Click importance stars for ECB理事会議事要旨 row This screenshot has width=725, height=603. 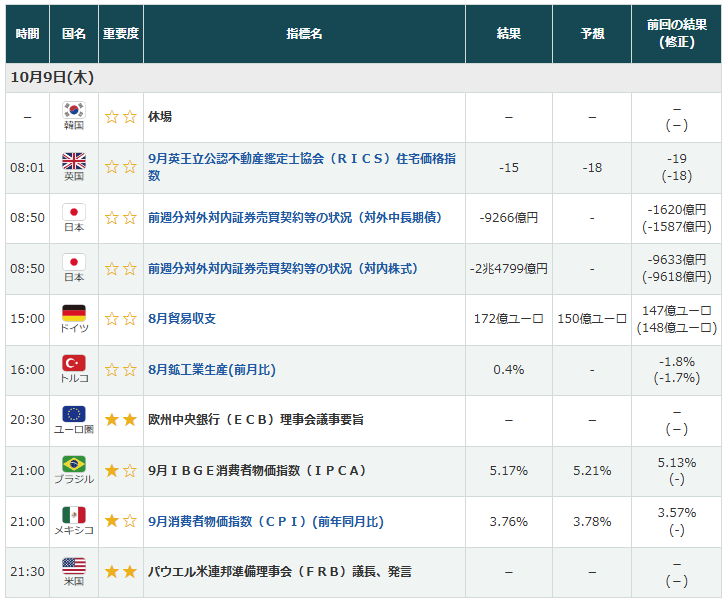coord(120,420)
